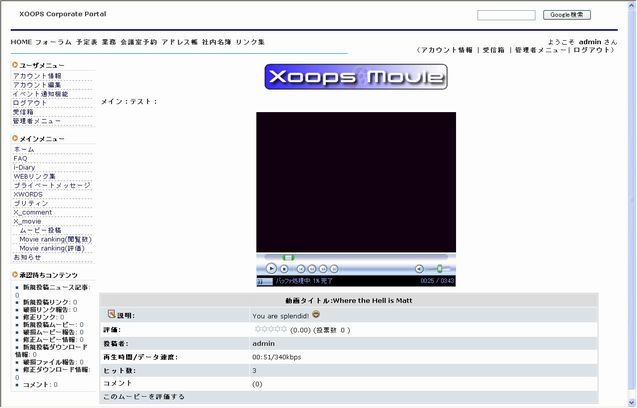This screenshot has height=408, width=637.
Task: Open Movie ranking(閲覧数) submenu link
Action: click(55, 239)
